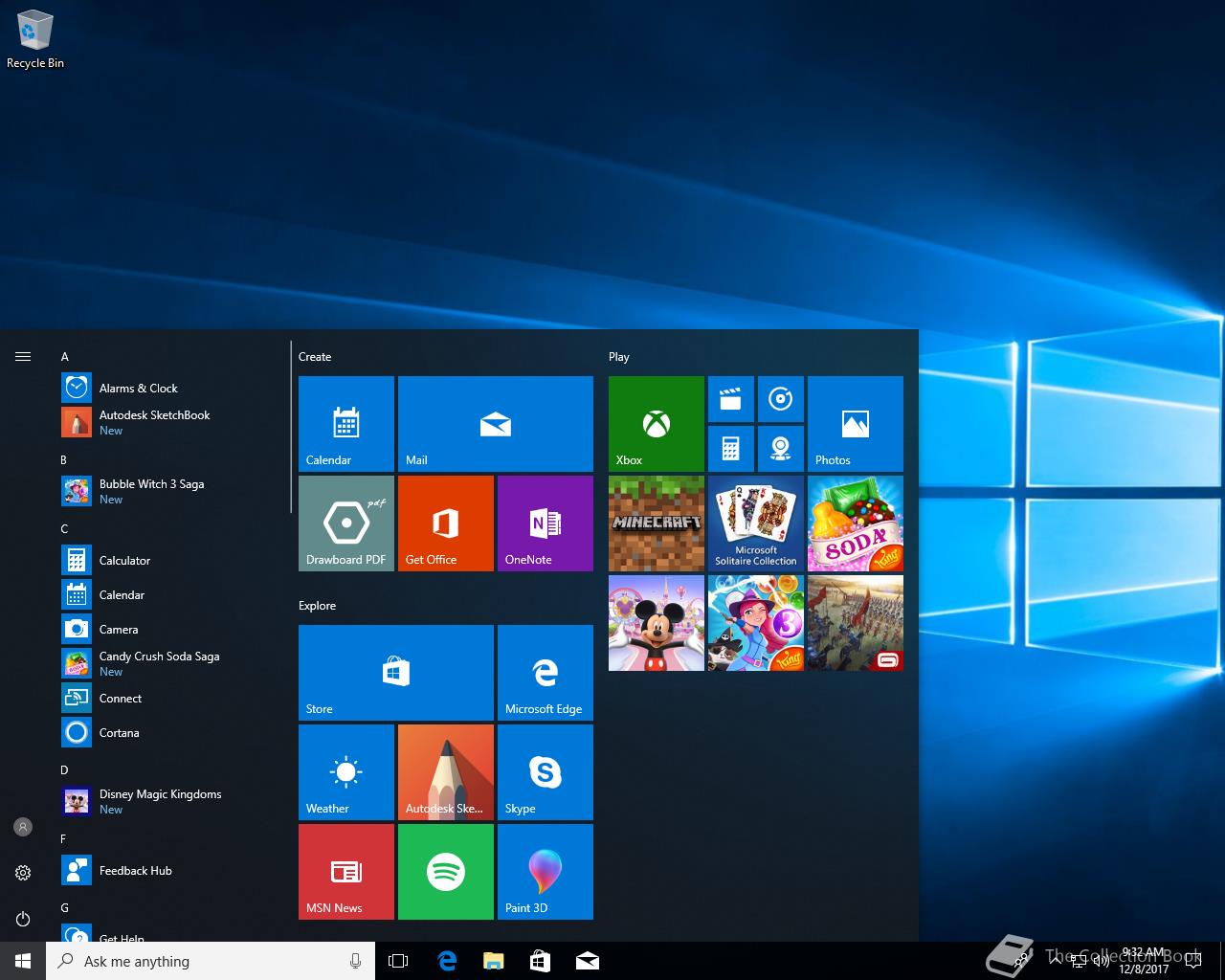
Task: Open the user account icon in Start
Action: point(23,827)
